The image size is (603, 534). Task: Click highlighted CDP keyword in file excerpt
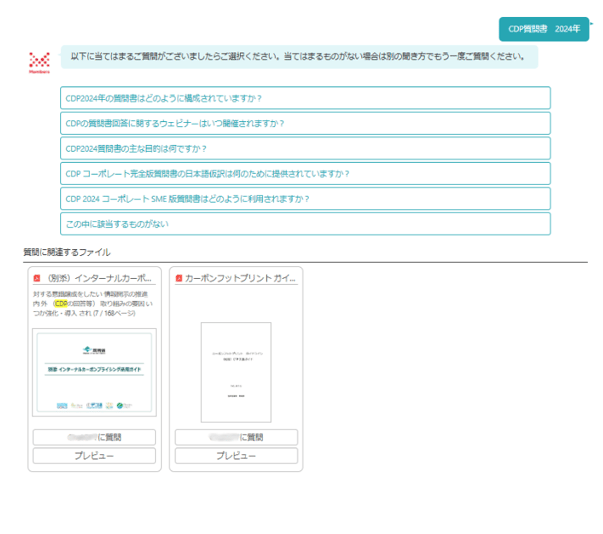point(61,304)
